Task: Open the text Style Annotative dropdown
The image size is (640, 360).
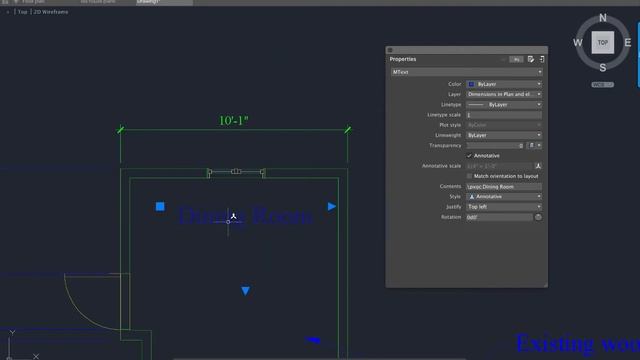Action: pos(504,197)
